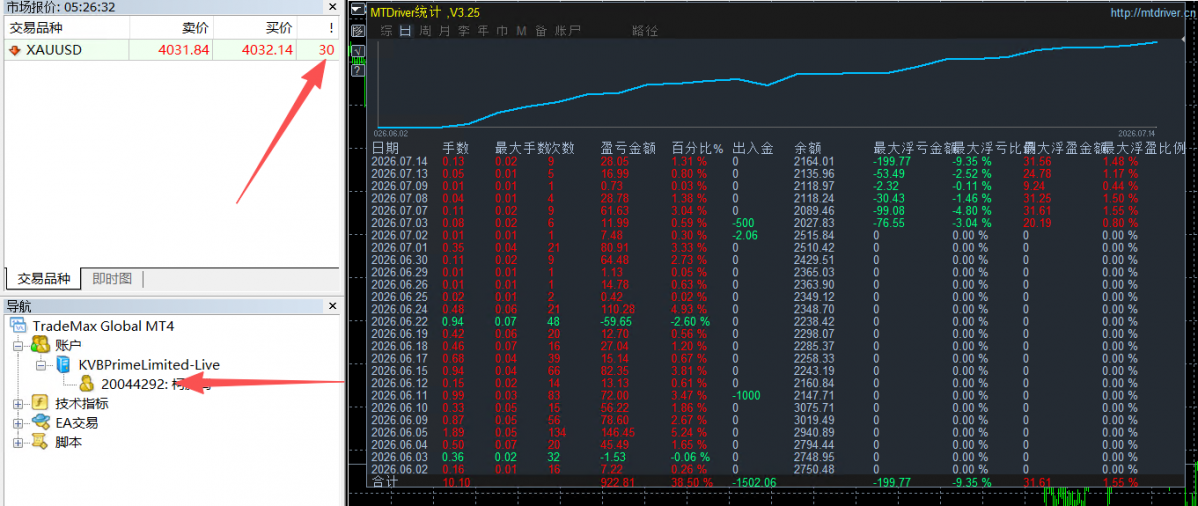The image size is (1198, 506).
Task: Collapse the 账户 tree node
Action: (18, 345)
